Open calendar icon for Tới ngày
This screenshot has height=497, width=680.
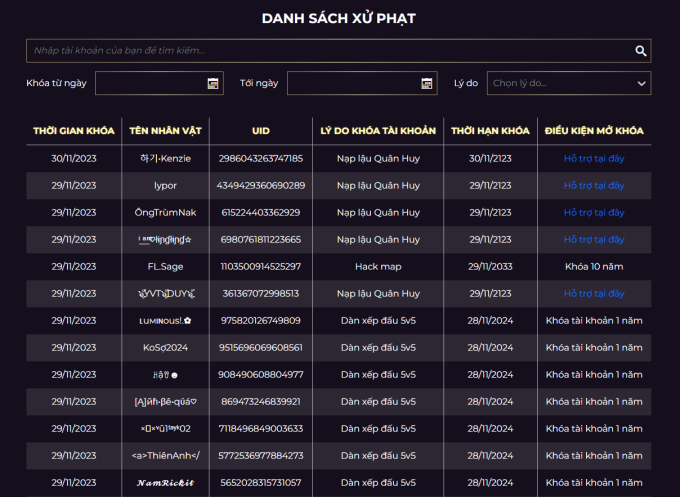(x=427, y=84)
